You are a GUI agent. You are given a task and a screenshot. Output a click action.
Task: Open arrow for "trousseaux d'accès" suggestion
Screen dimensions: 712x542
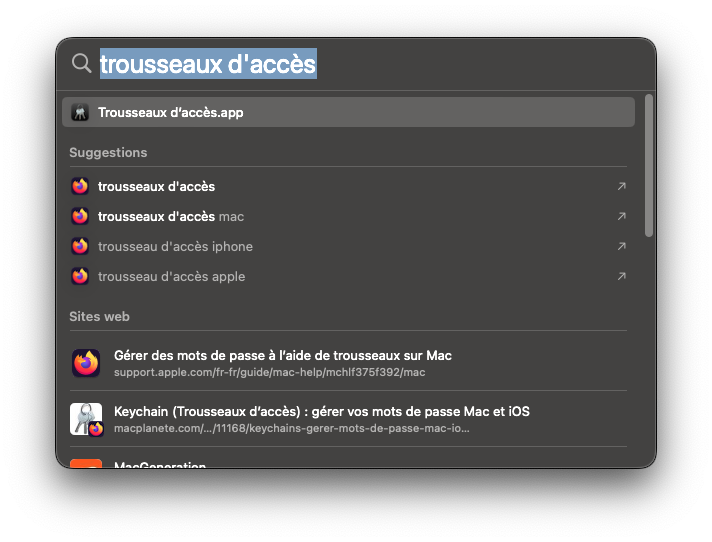tap(621, 186)
